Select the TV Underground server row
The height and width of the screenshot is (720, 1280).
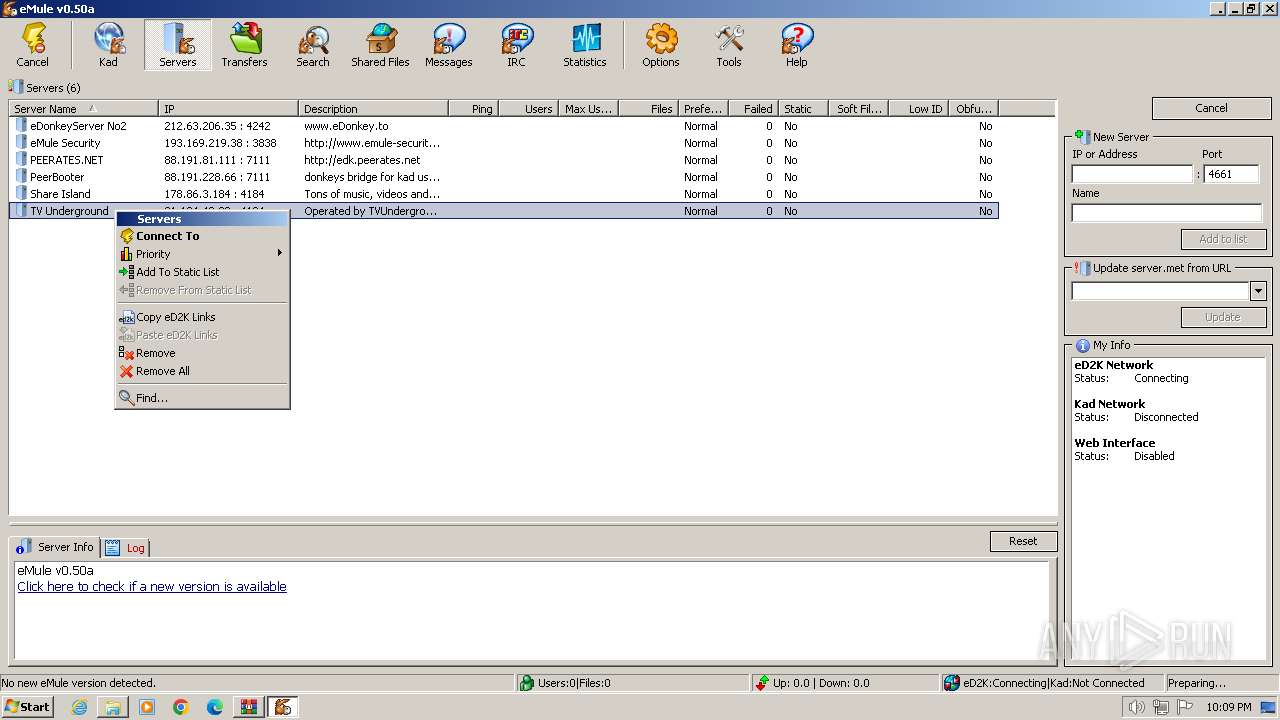coord(504,211)
